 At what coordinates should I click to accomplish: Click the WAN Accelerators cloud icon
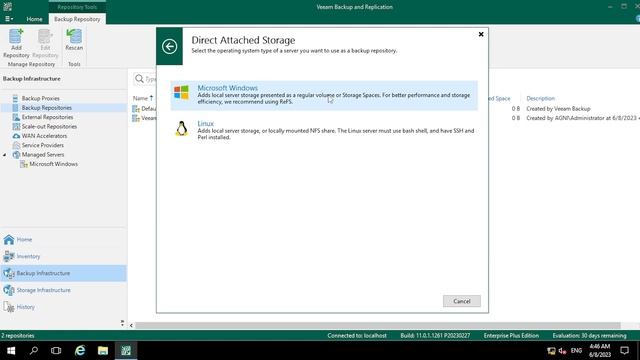[16, 136]
